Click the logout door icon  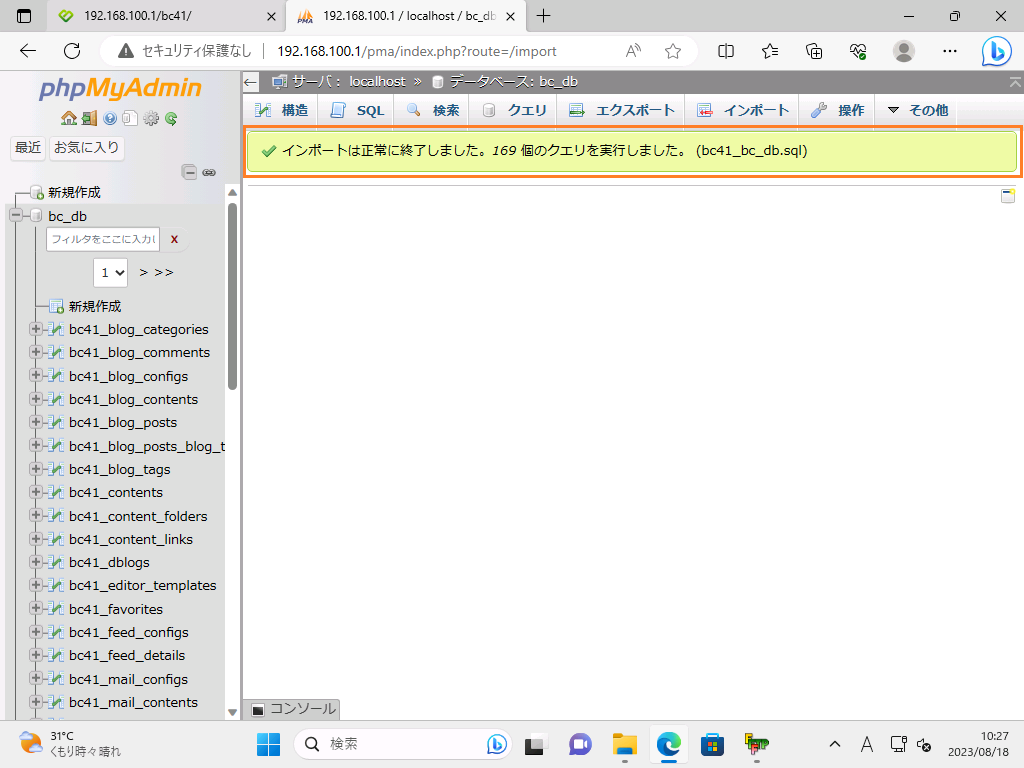[89, 118]
